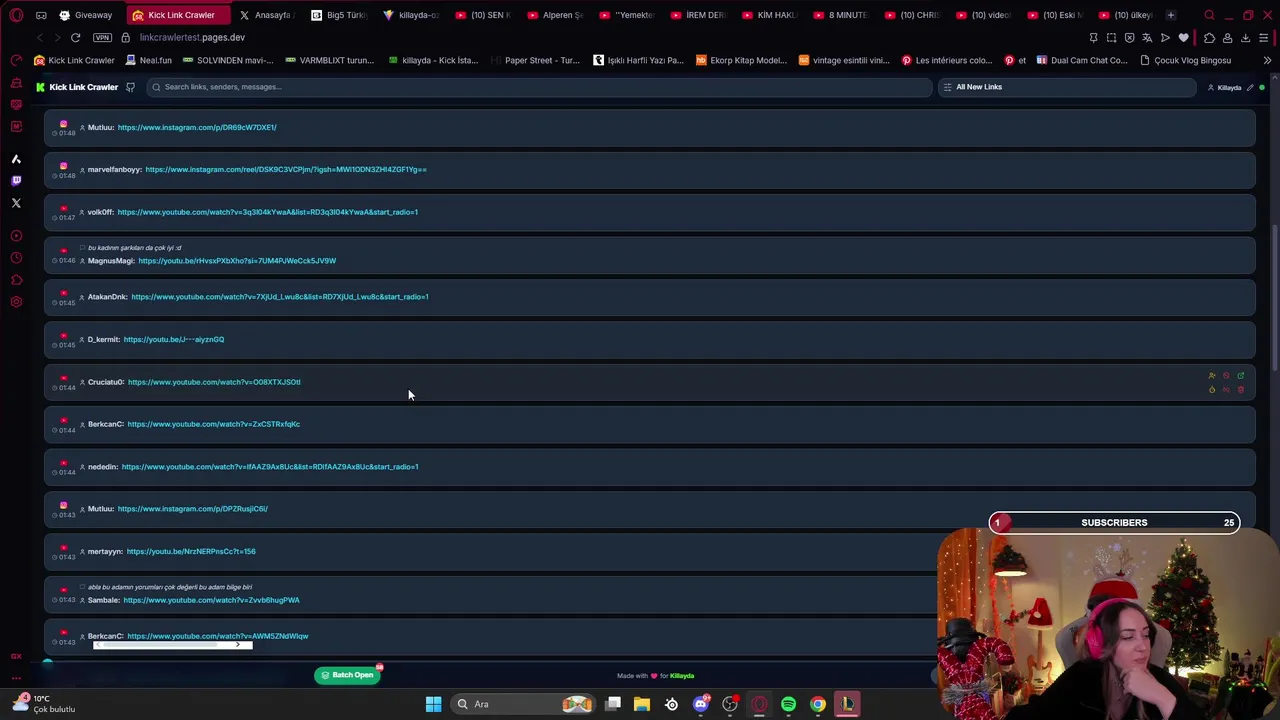Switch to the Anasayfa X tab
The image size is (1280, 720).
click(266, 15)
